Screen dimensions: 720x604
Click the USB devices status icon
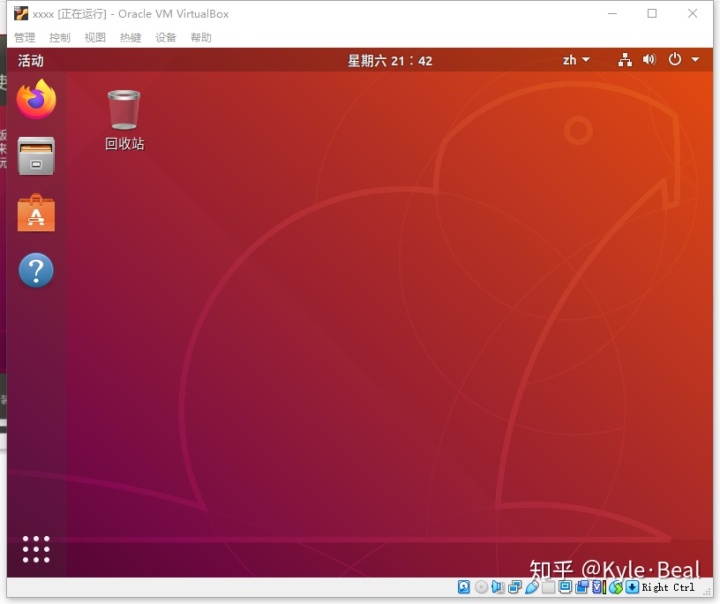click(532, 587)
